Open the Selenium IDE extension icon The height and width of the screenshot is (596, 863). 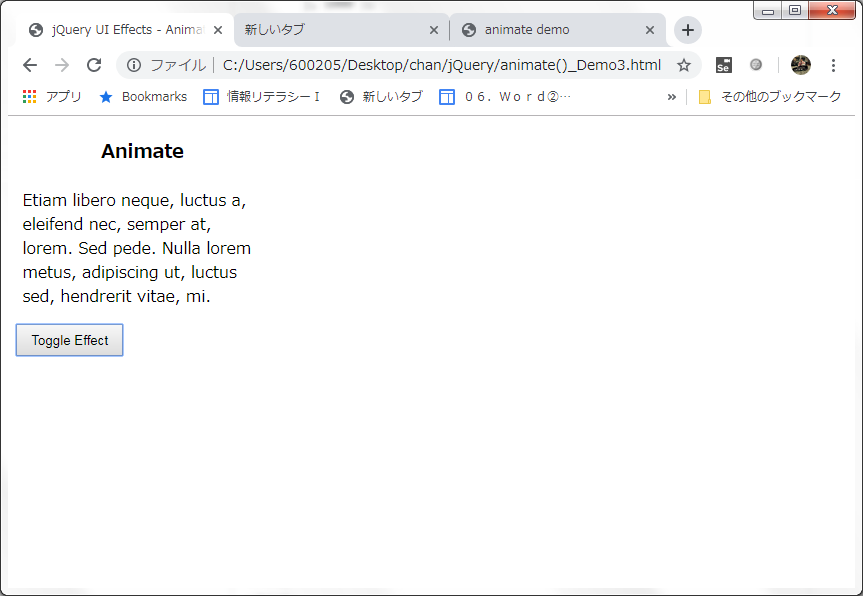pyautogui.click(x=723, y=65)
